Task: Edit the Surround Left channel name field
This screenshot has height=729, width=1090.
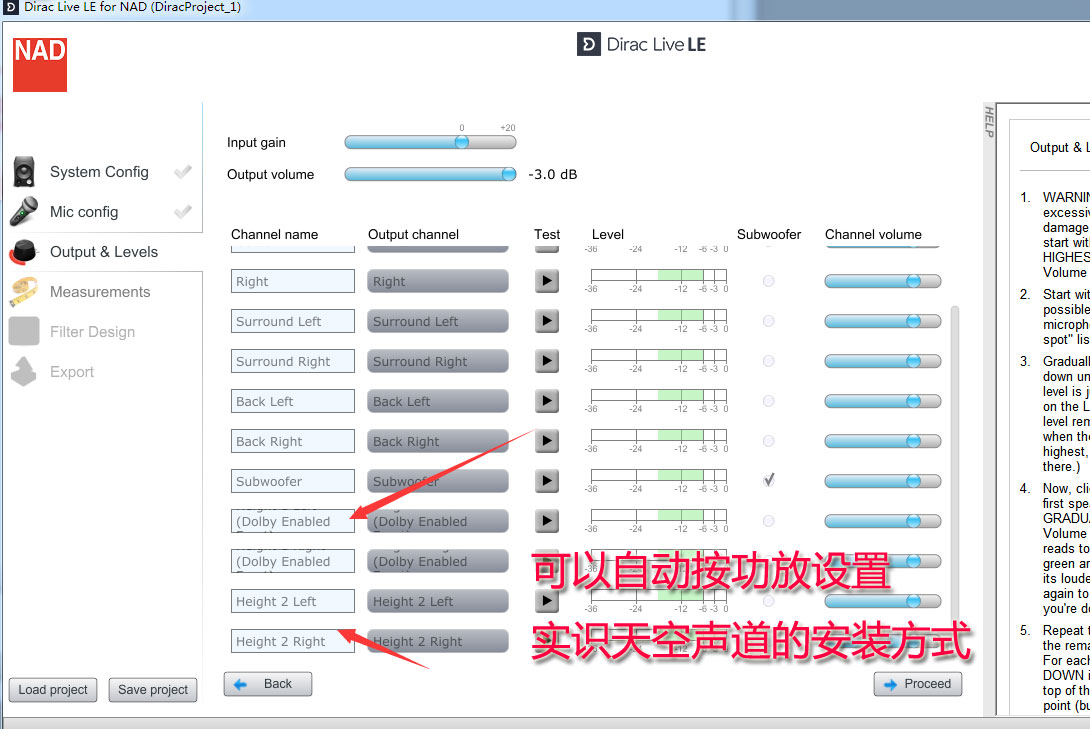Action: pos(293,321)
